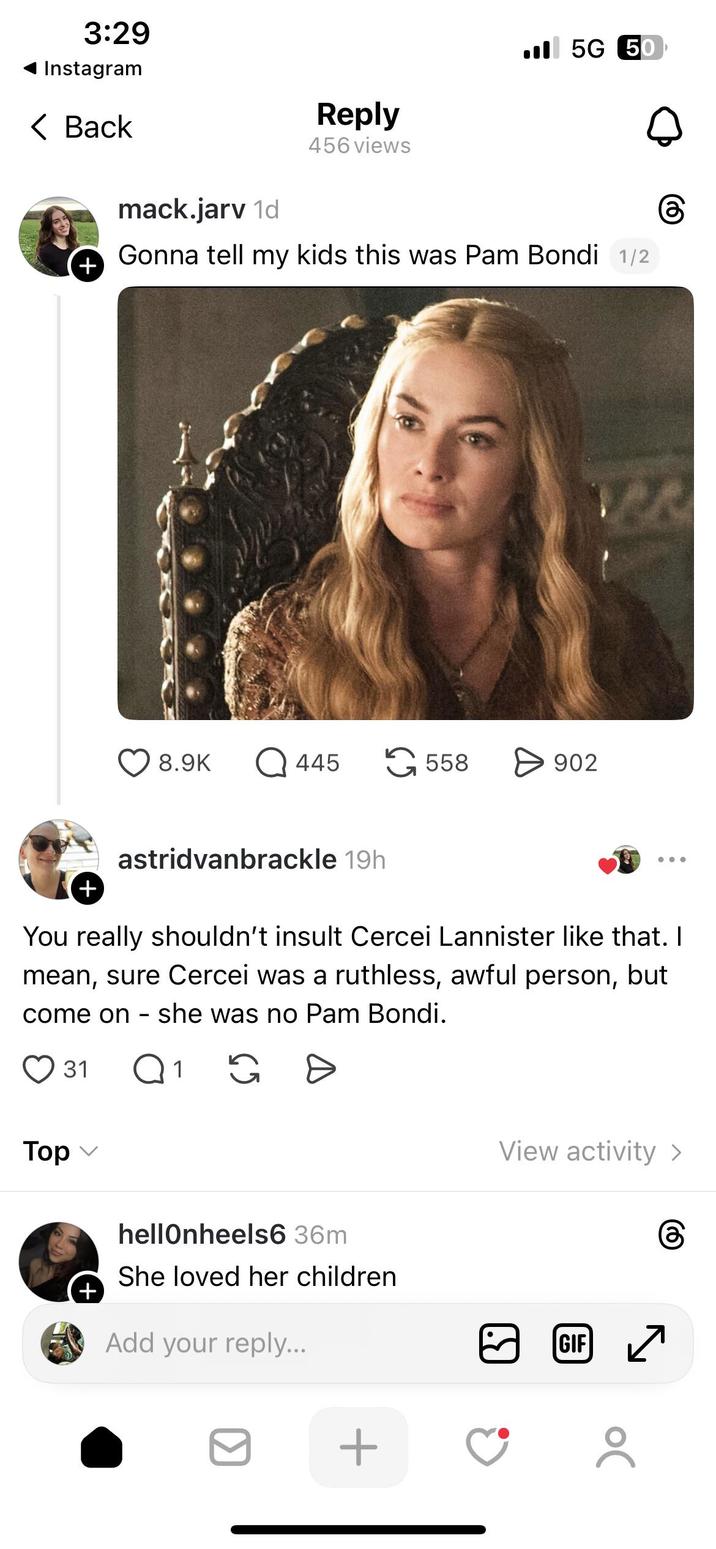Expand the reply composer with the arrow icon
716x1549 pixels.
pos(646,1343)
